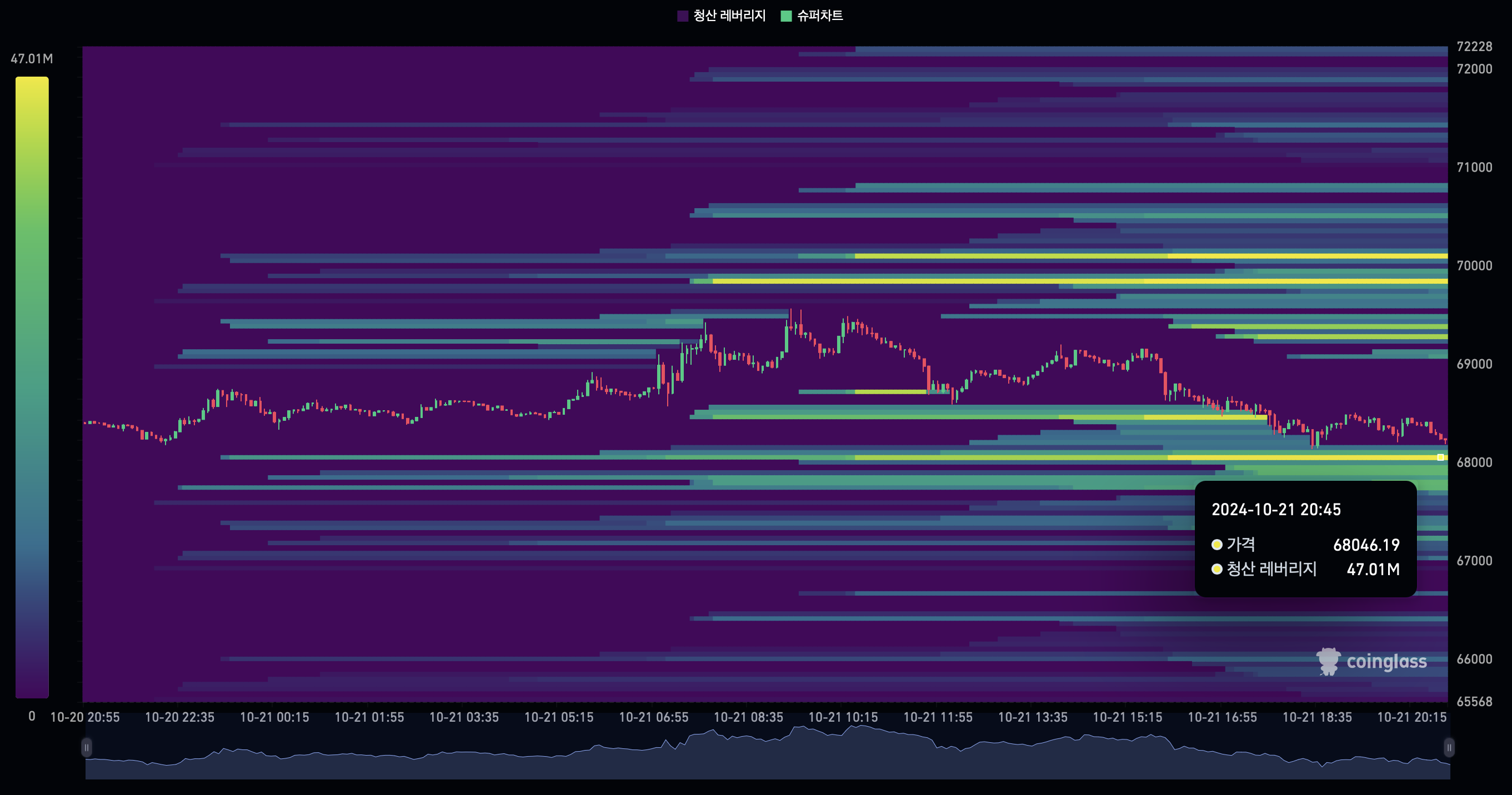Click the 10-21 20:15 time axis label
Viewport: 1512px width, 795px height.
click(x=1411, y=717)
